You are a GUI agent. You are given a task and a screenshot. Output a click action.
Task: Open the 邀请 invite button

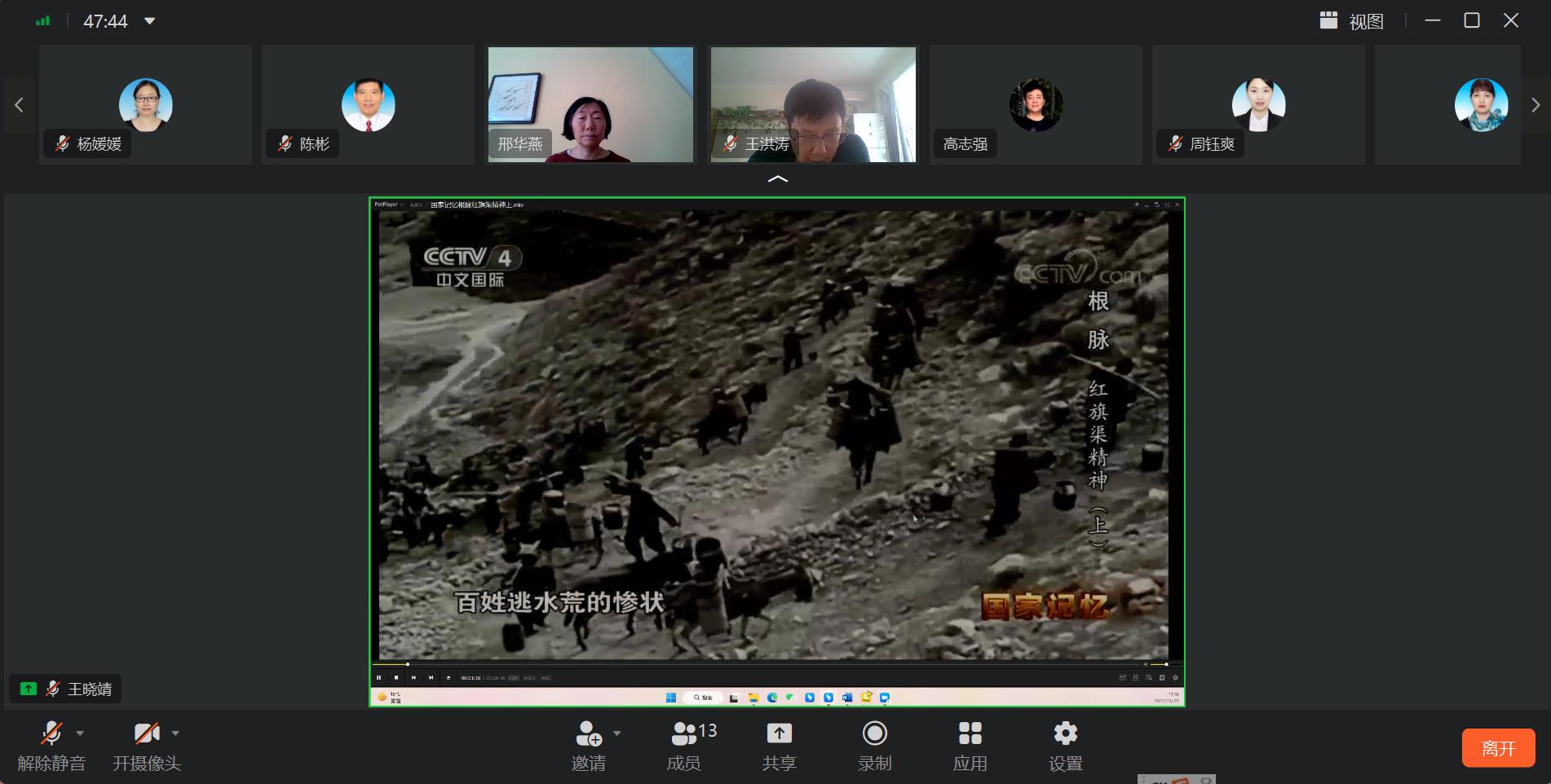(x=589, y=747)
